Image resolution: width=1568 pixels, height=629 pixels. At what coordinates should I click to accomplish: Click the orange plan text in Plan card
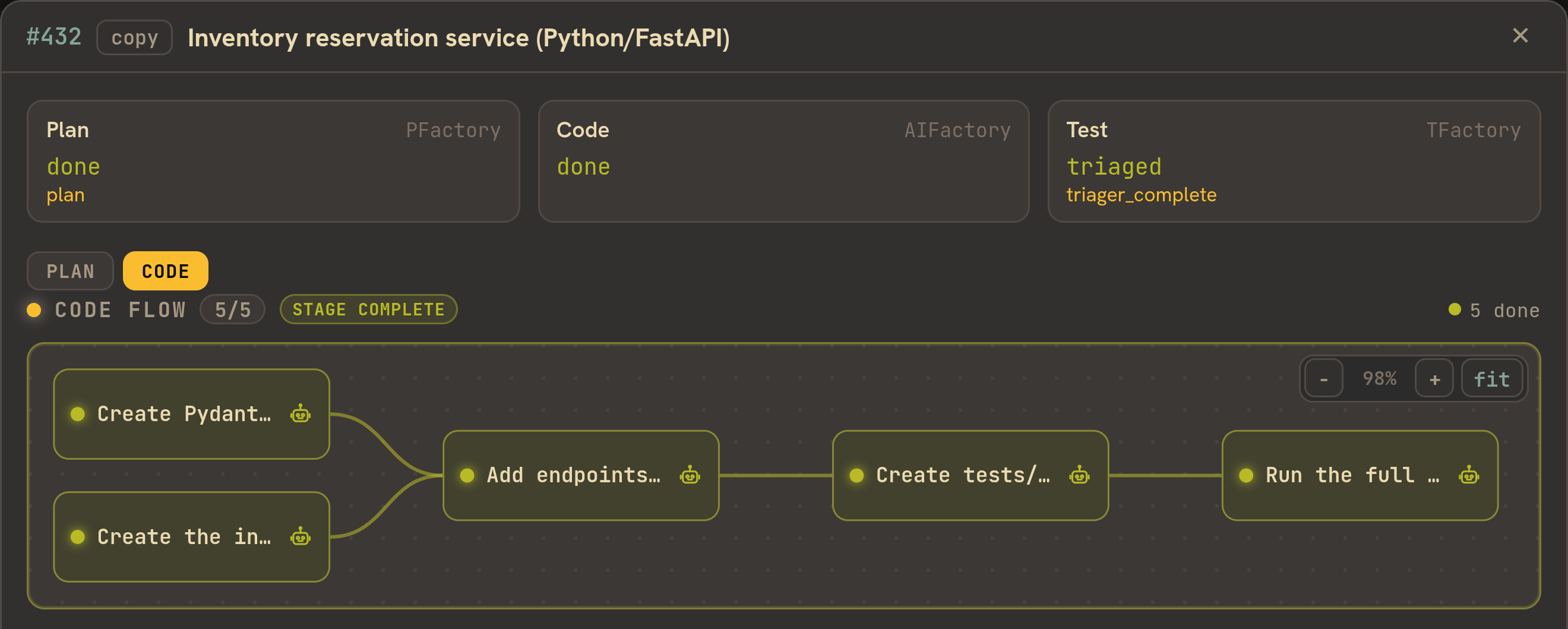[66, 195]
